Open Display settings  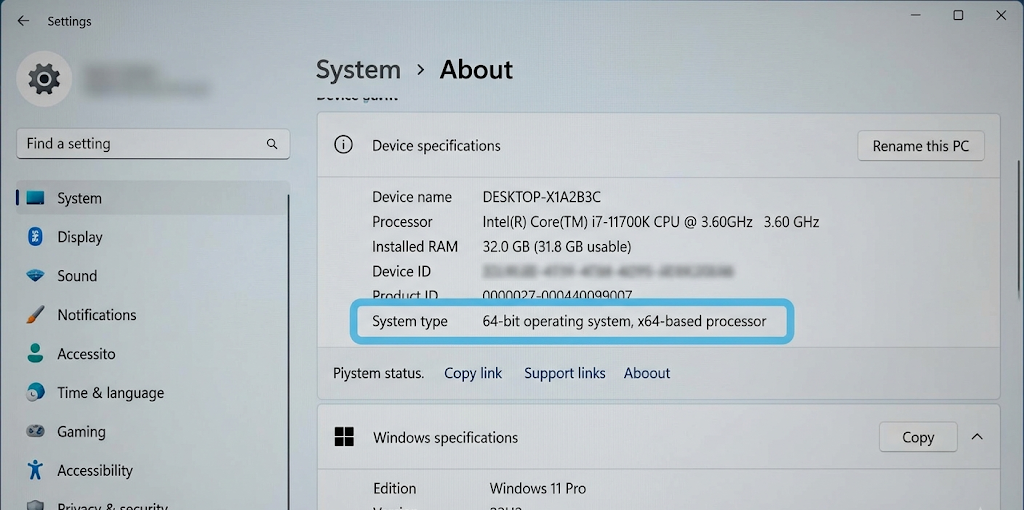(152, 237)
